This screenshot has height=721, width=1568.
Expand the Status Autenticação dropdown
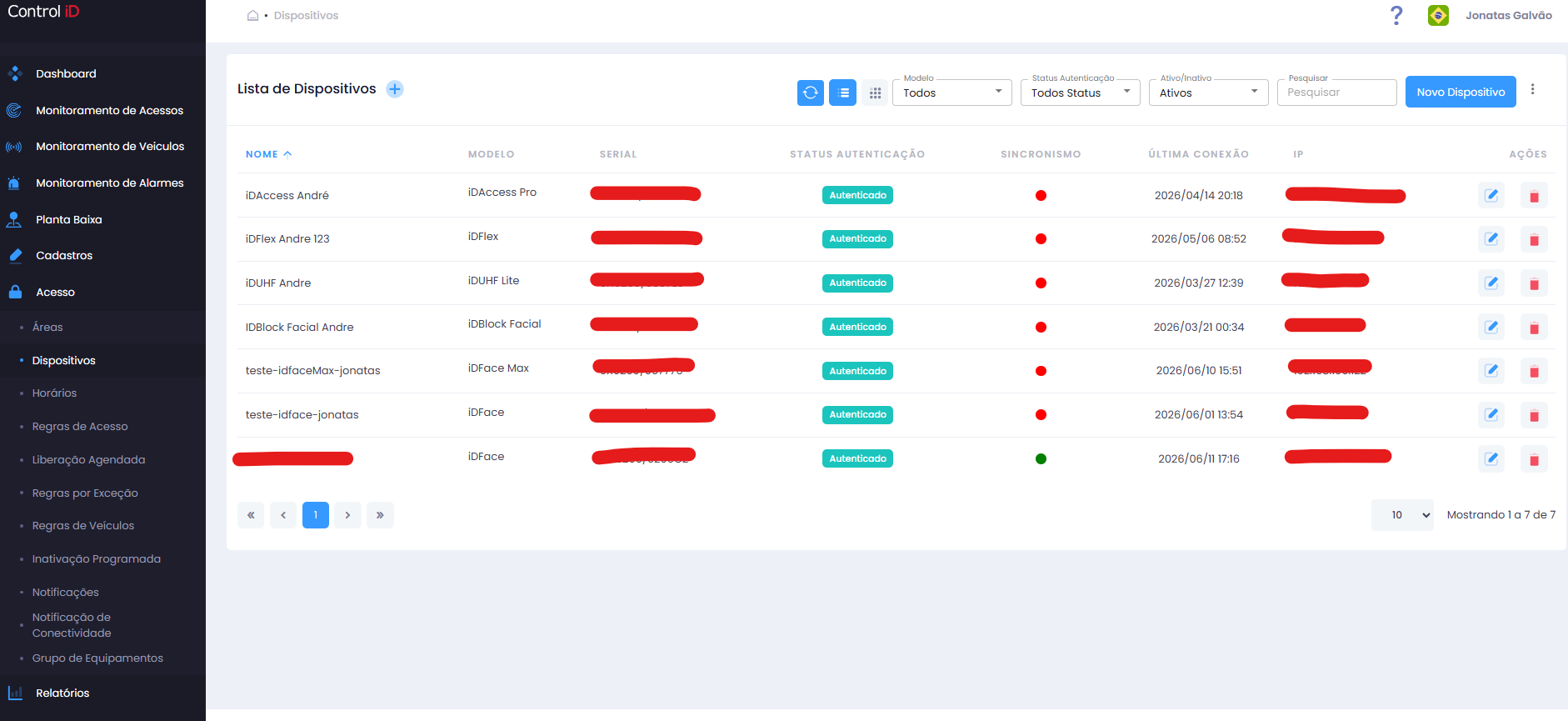1080,93
